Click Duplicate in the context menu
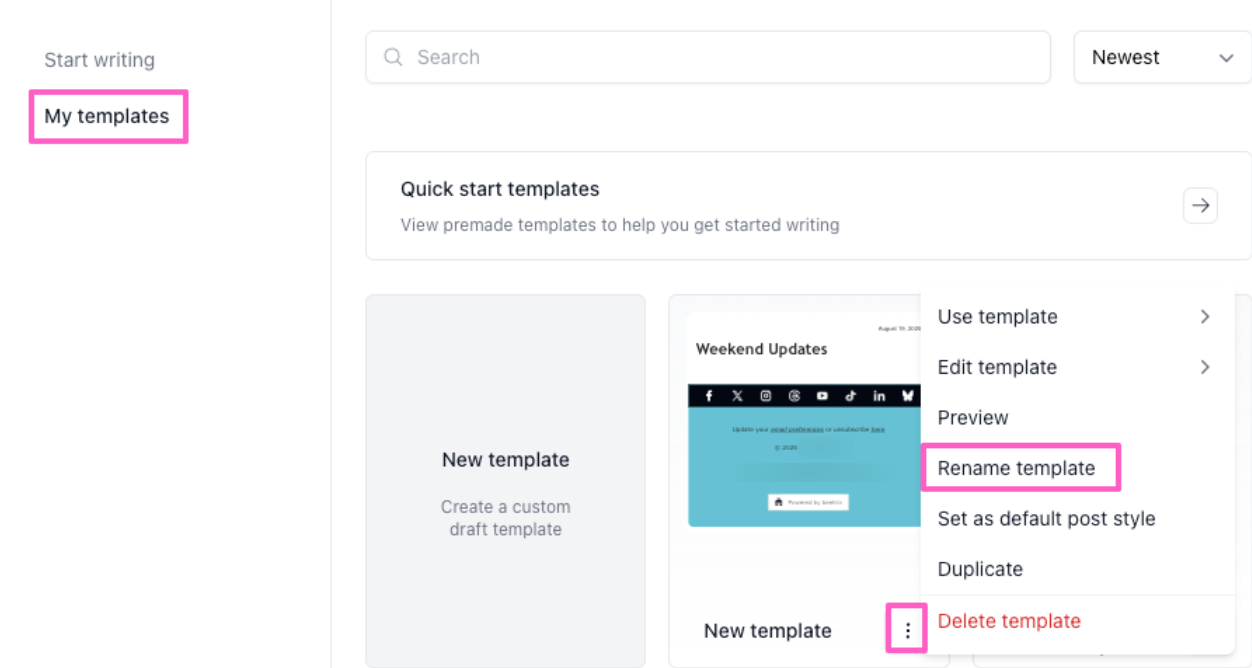Viewport: 1252px width, 668px height. pyautogui.click(x=980, y=569)
